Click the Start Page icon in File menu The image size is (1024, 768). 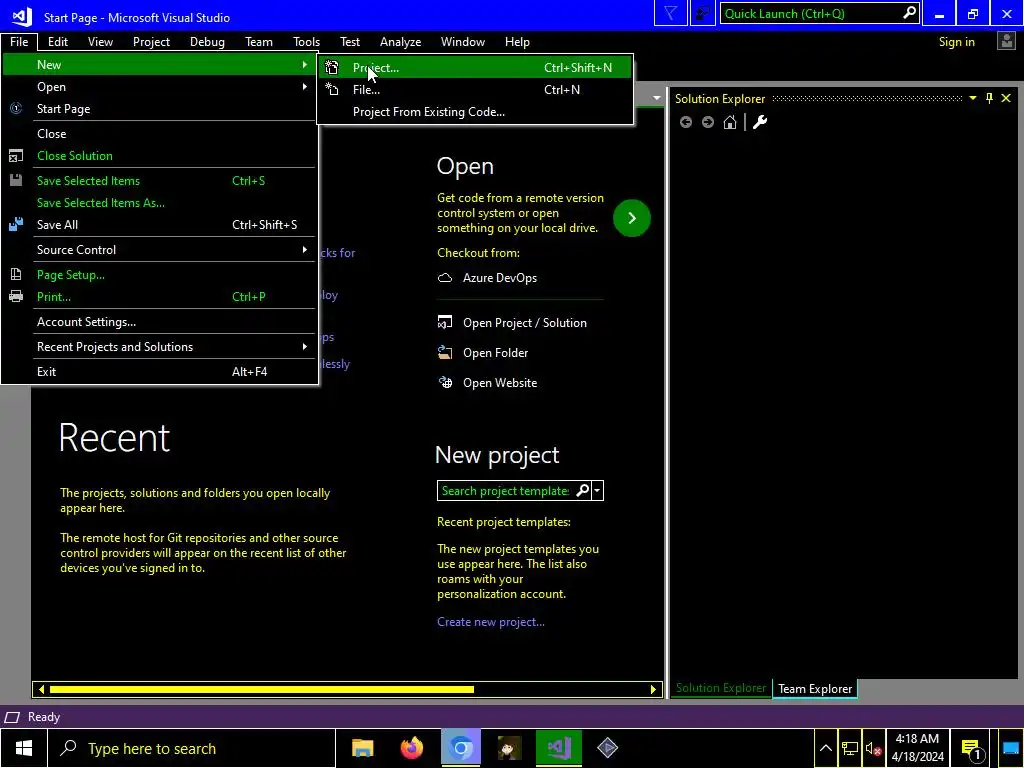(x=16, y=108)
